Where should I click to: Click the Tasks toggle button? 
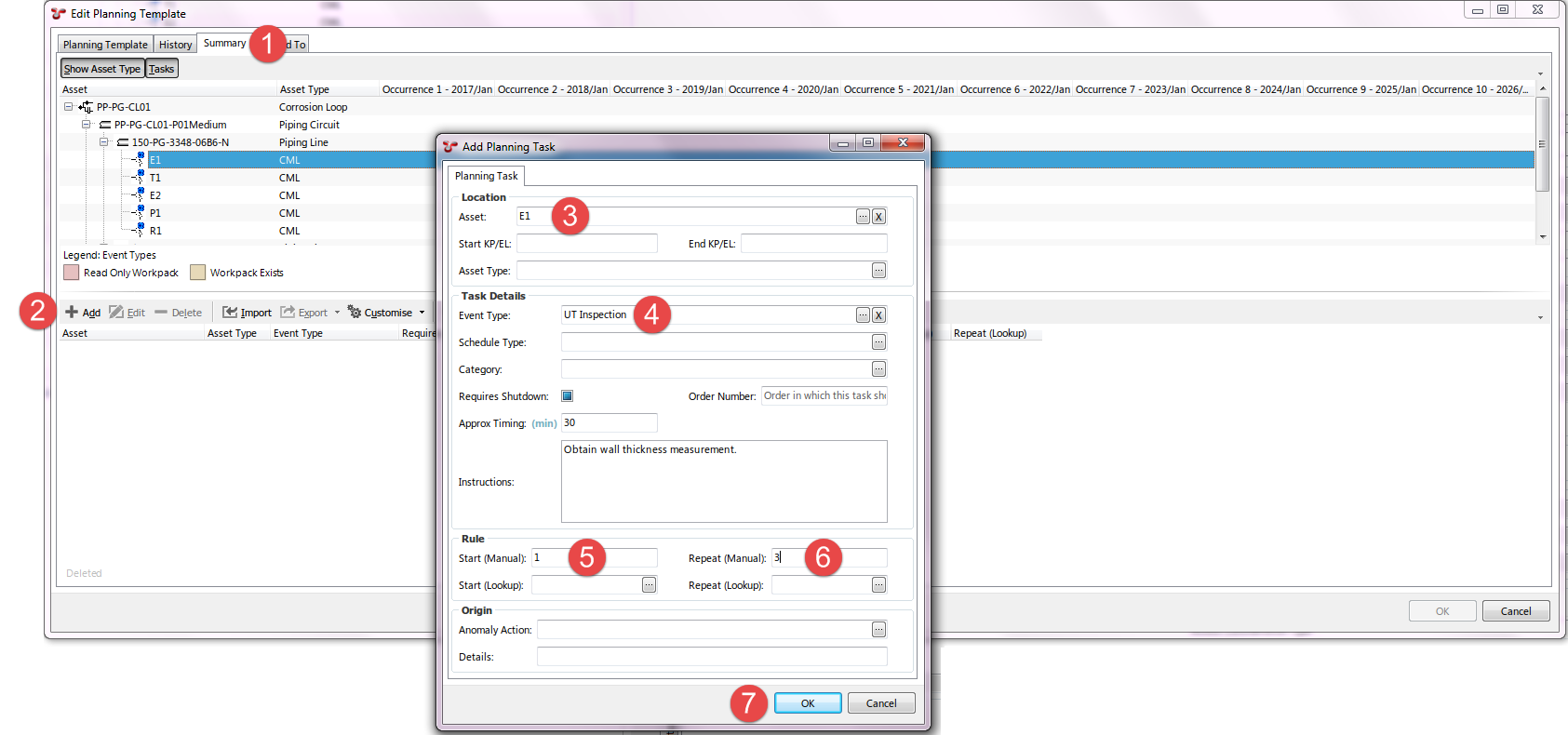[x=161, y=69]
